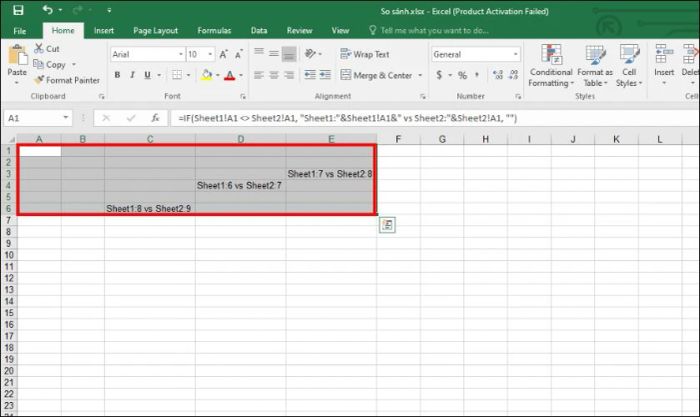This screenshot has width=700, height=417.
Task: Save the workbook with the floppy icon
Action: click(x=18, y=10)
